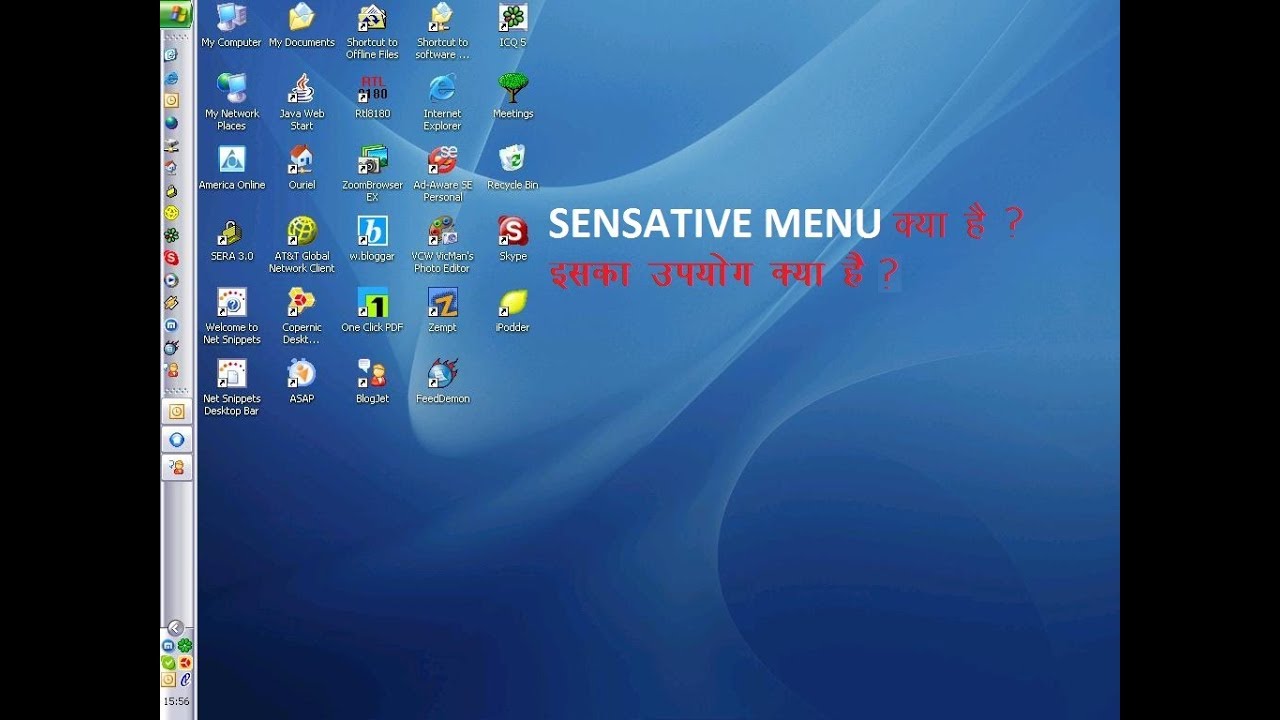Select the America Online icon

(231, 168)
